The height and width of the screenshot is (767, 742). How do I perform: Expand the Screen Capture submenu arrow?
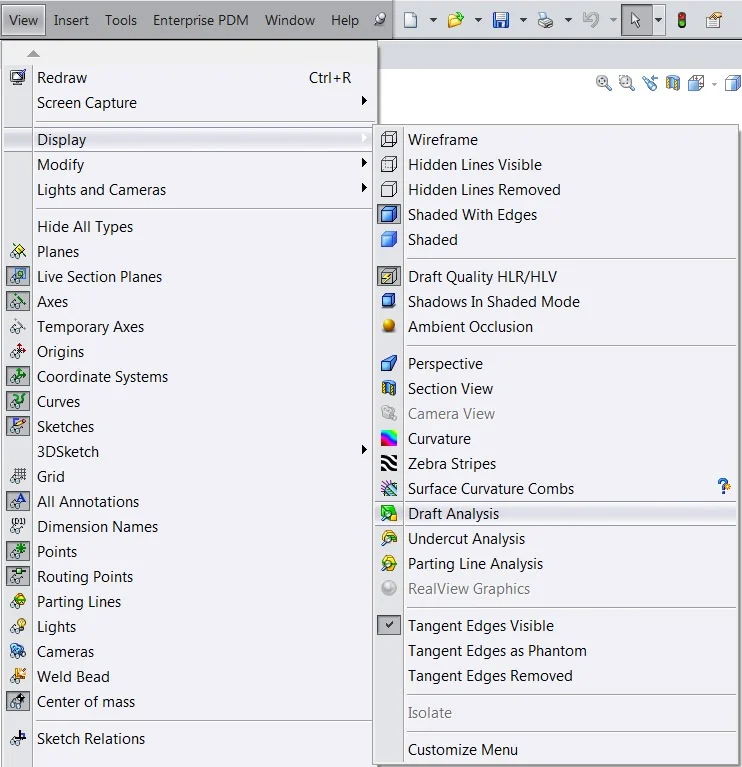pyautogui.click(x=364, y=101)
